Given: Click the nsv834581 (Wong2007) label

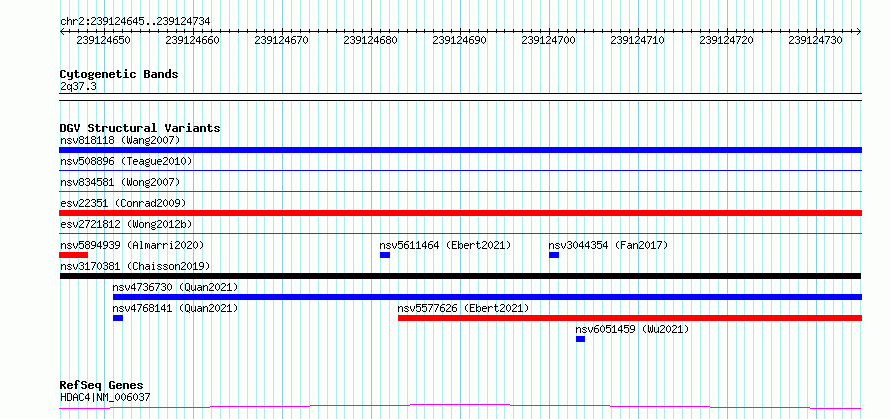Looking at the screenshot, I should (120, 183).
